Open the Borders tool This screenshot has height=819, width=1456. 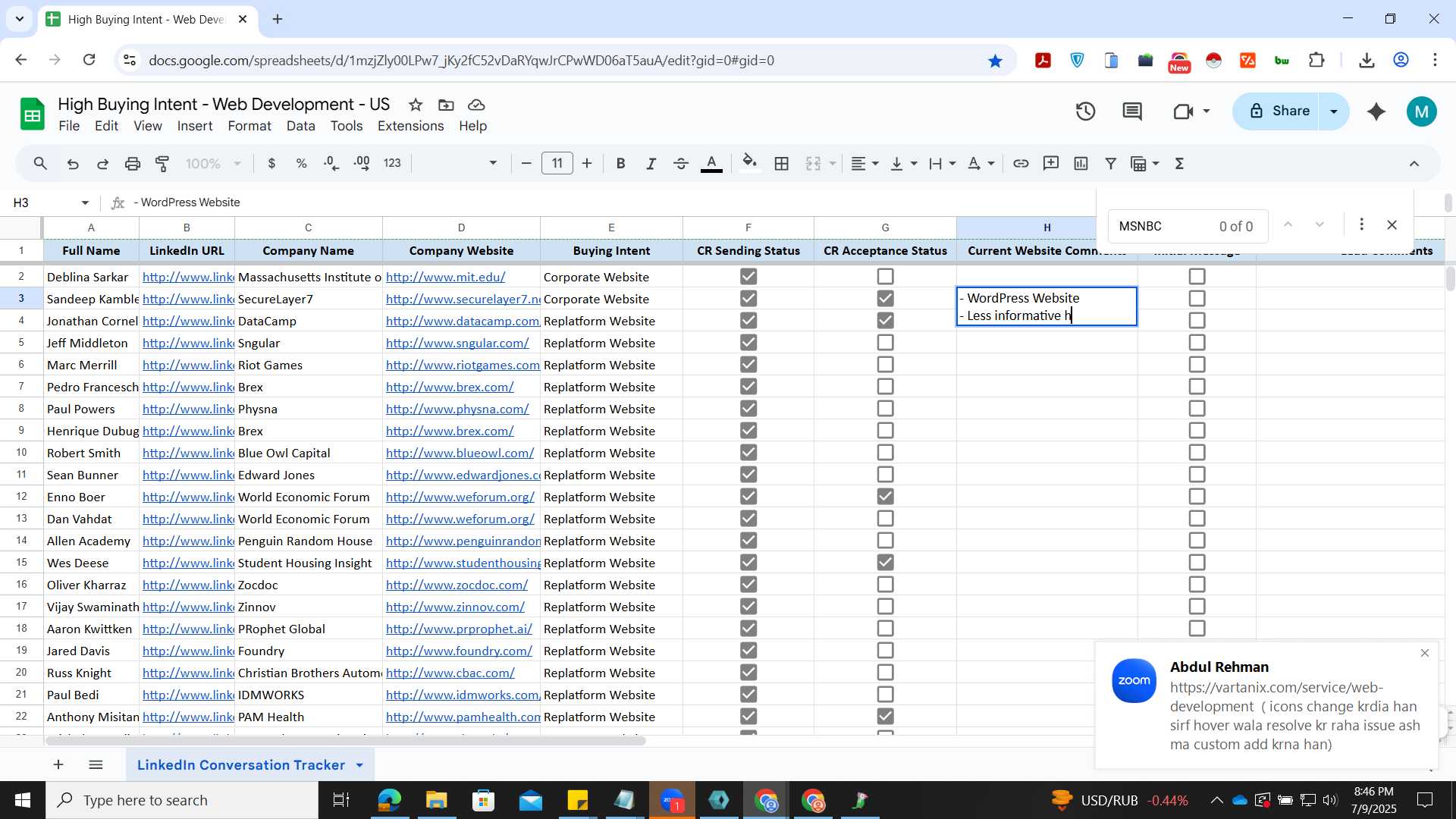point(782,164)
